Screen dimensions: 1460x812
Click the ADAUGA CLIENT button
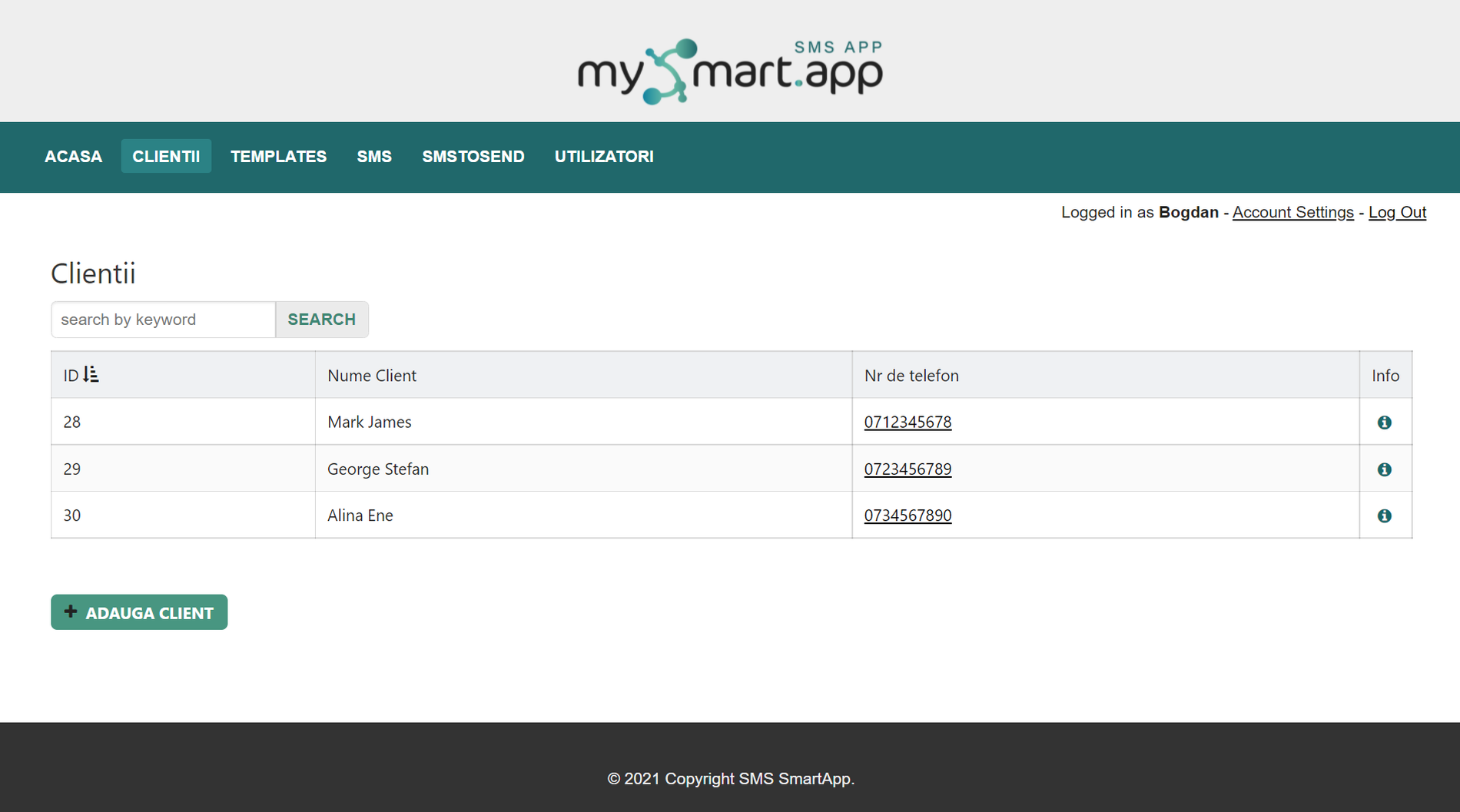138,611
